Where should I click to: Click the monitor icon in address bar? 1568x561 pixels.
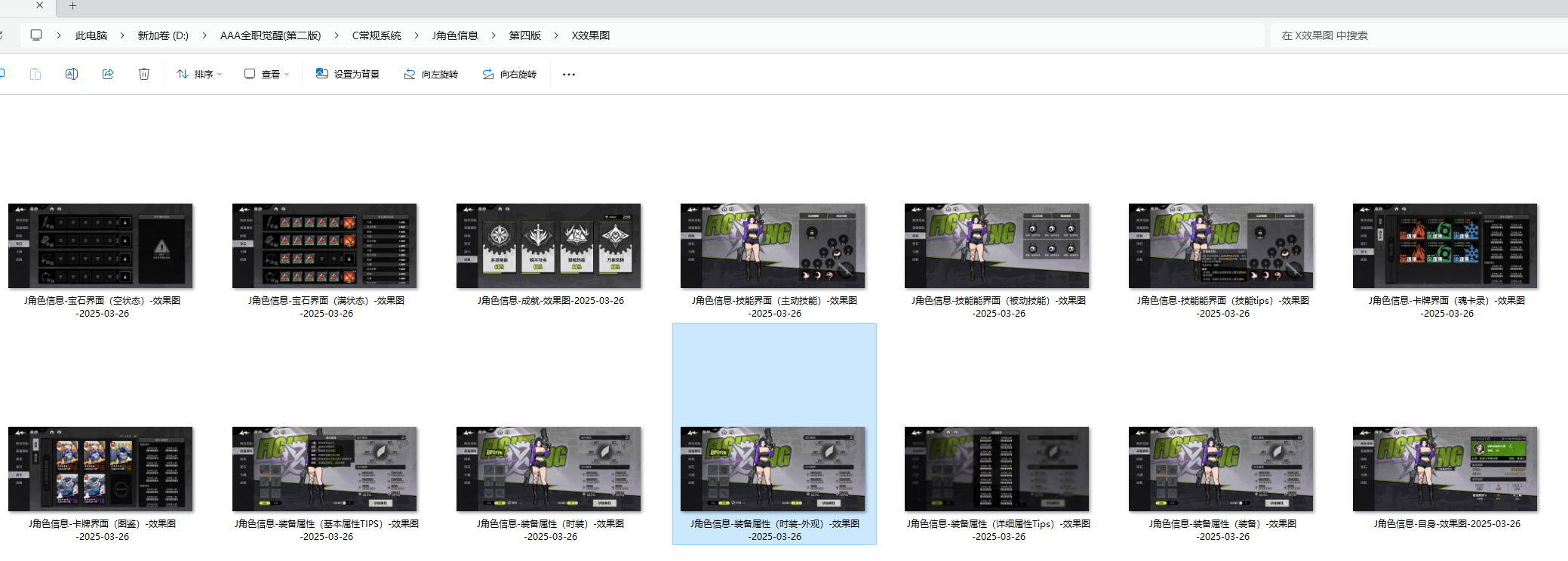click(36, 35)
